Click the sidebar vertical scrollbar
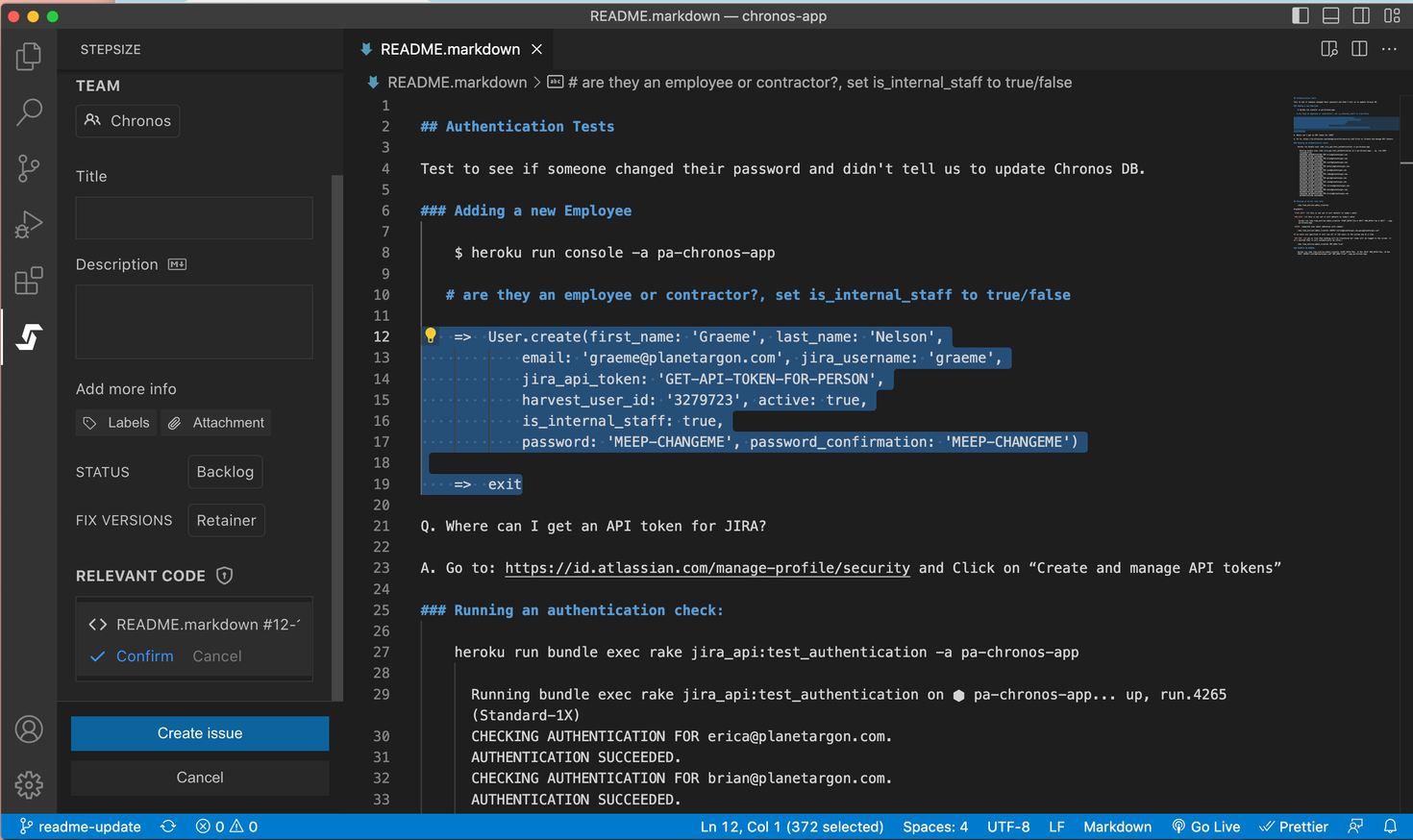Viewport: 1413px width, 840px height. [x=336, y=437]
